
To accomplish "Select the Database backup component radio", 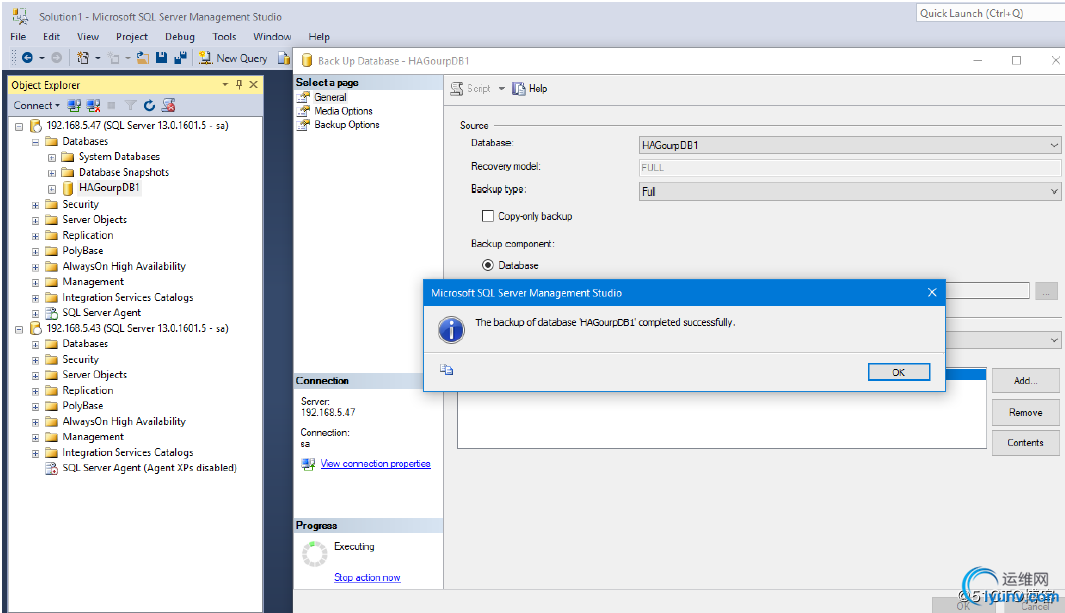I will pos(488,265).
